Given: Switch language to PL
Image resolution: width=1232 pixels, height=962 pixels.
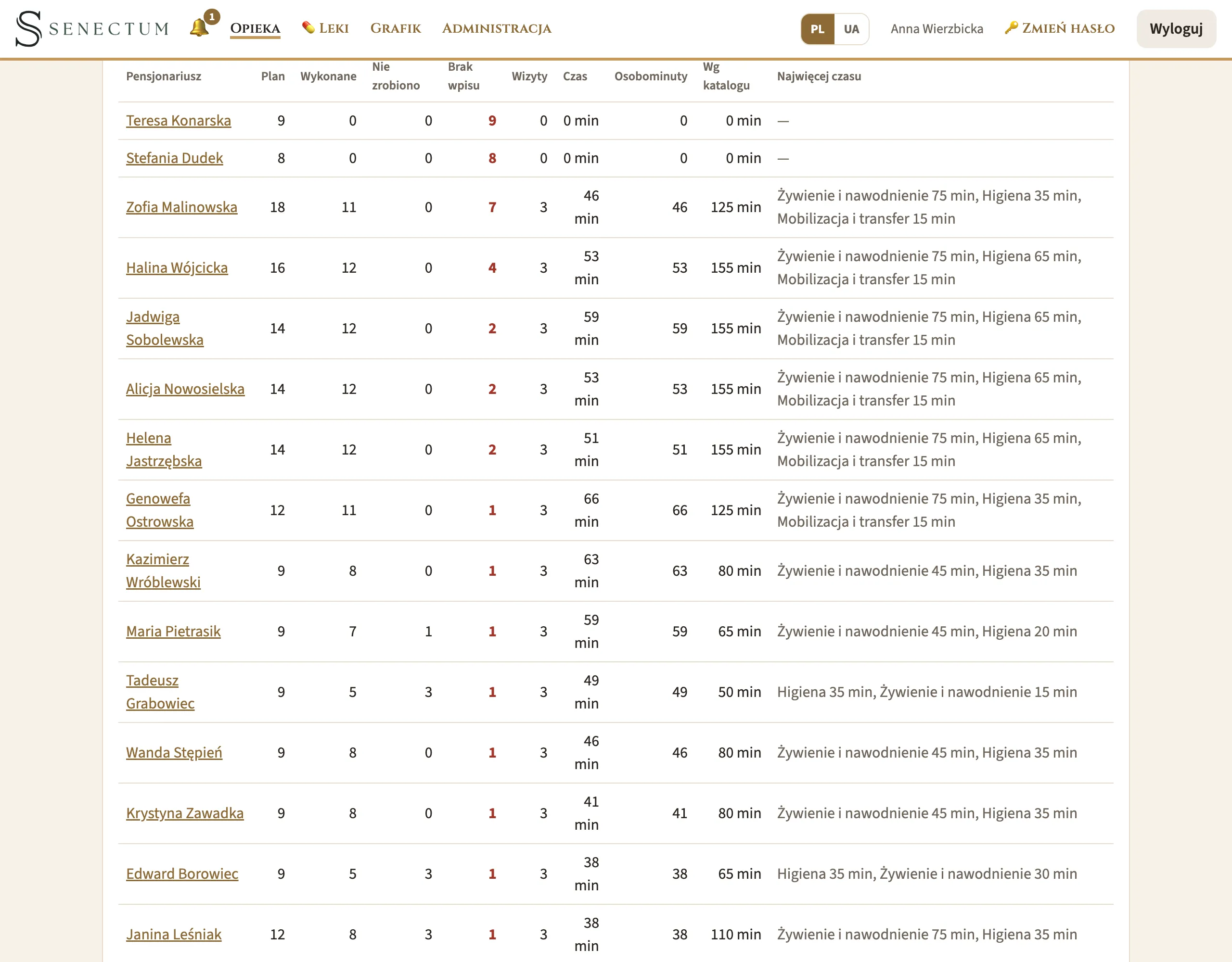Looking at the screenshot, I should click(817, 29).
